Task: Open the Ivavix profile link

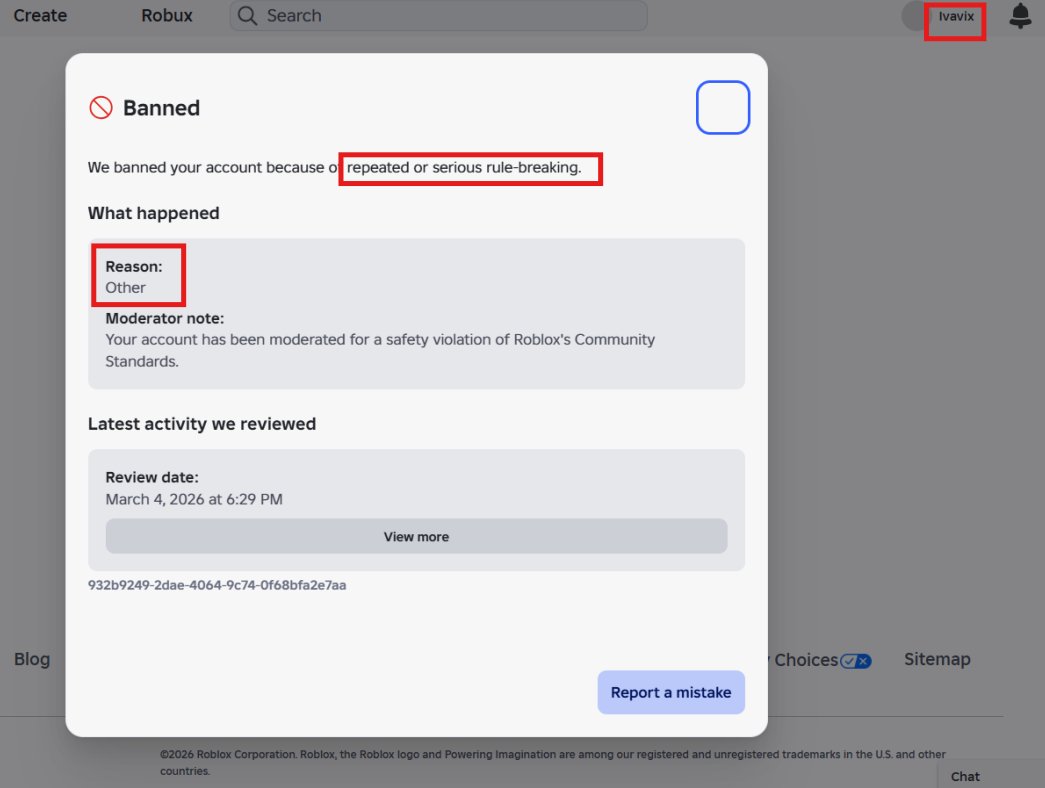Action: [956, 16]
